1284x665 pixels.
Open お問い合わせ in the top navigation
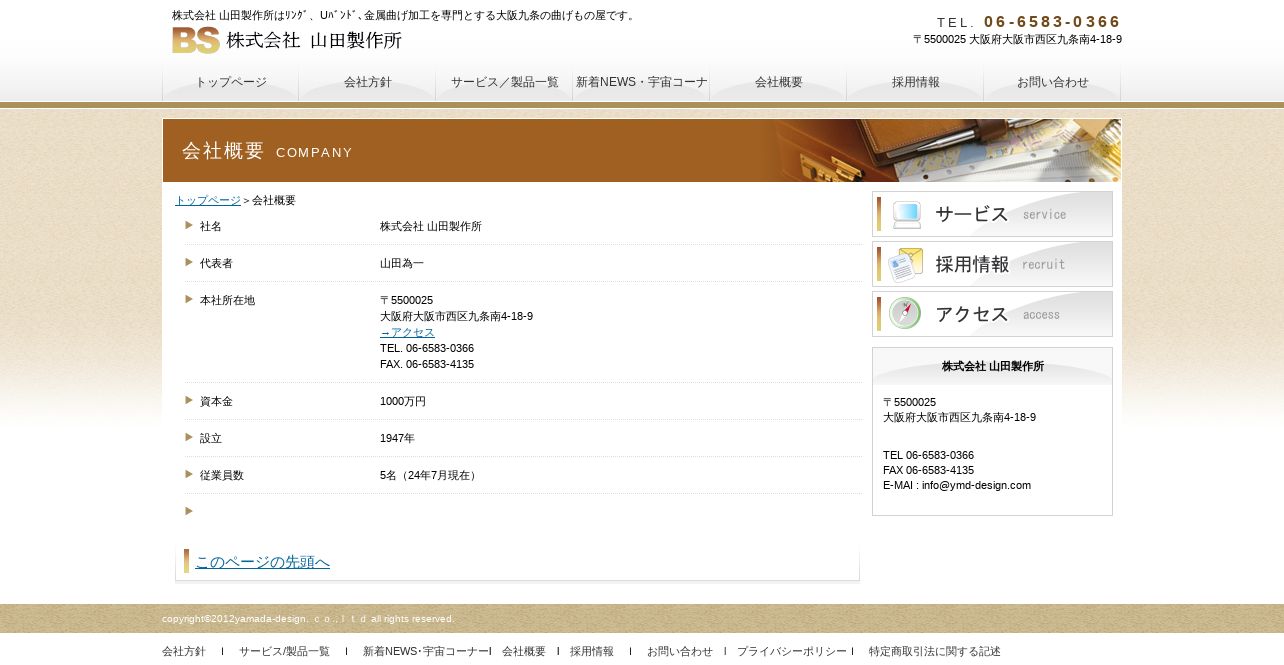point(1053,82)
